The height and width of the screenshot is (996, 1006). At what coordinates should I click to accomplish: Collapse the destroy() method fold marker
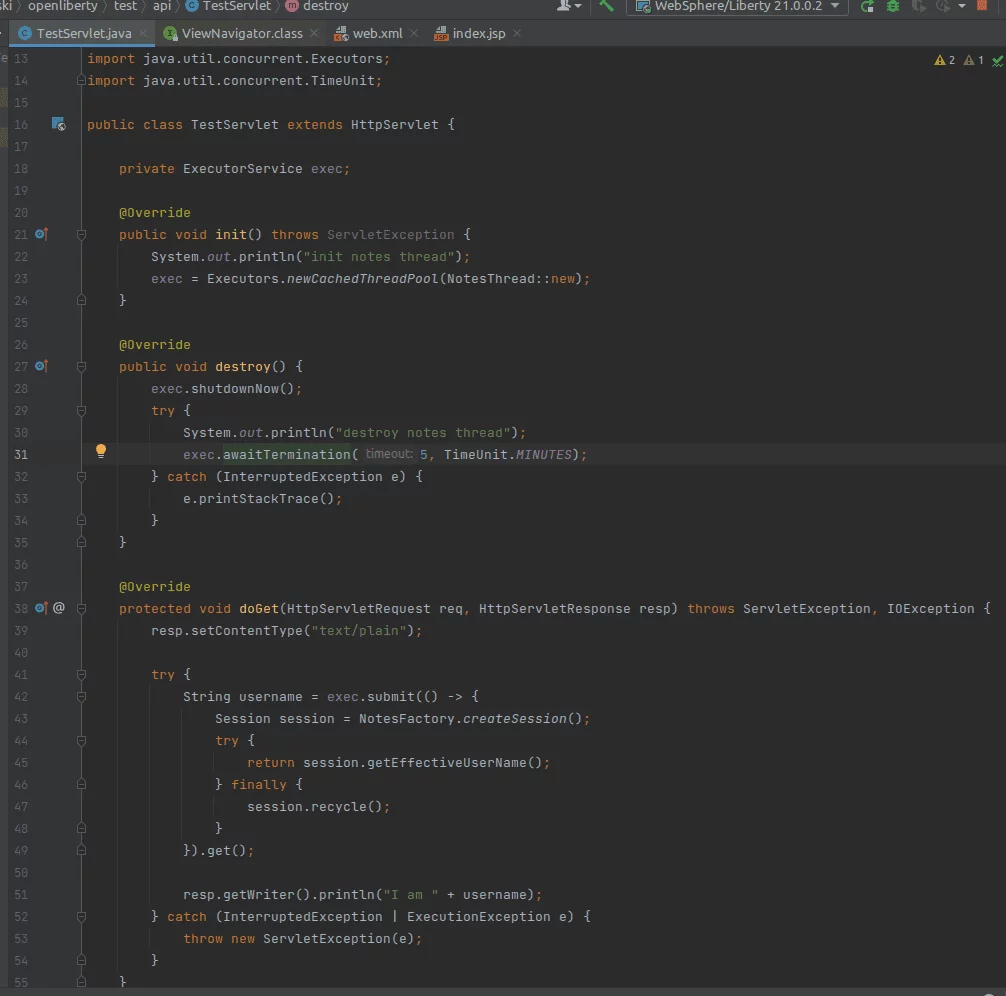[82, 367]
